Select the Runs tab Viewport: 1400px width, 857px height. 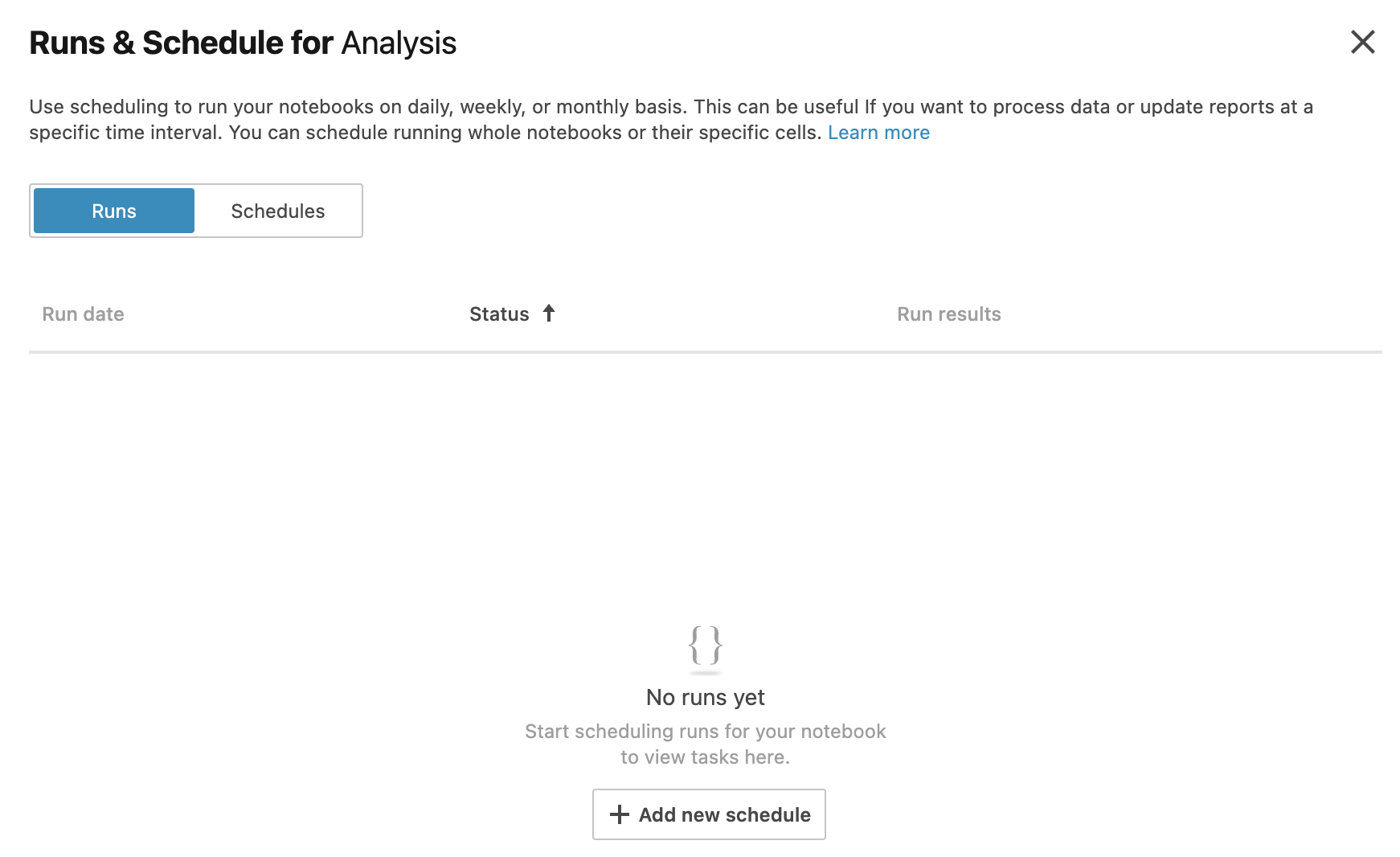click(x=113, y=211)
